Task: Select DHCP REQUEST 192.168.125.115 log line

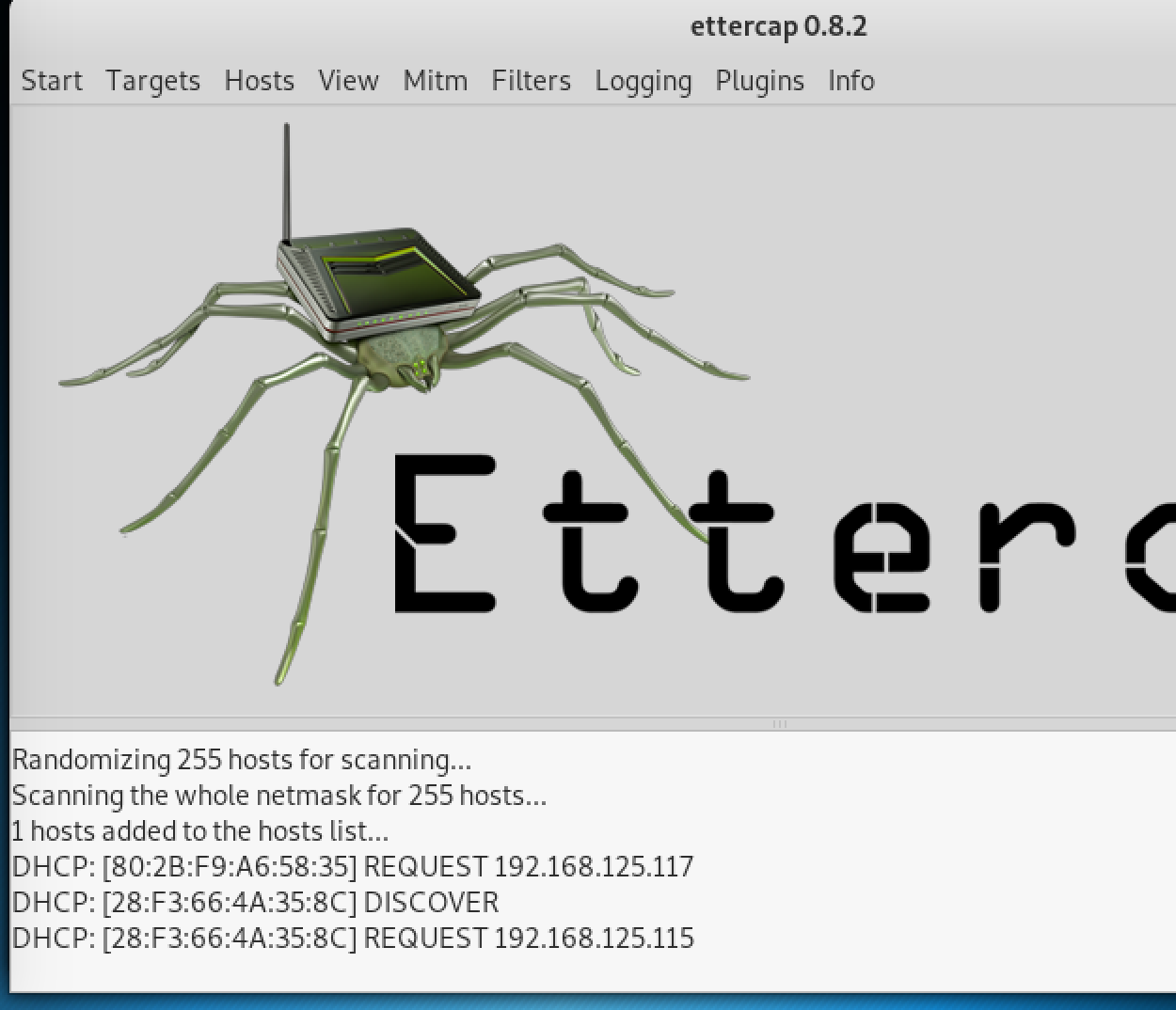Action: click(353, 938)
